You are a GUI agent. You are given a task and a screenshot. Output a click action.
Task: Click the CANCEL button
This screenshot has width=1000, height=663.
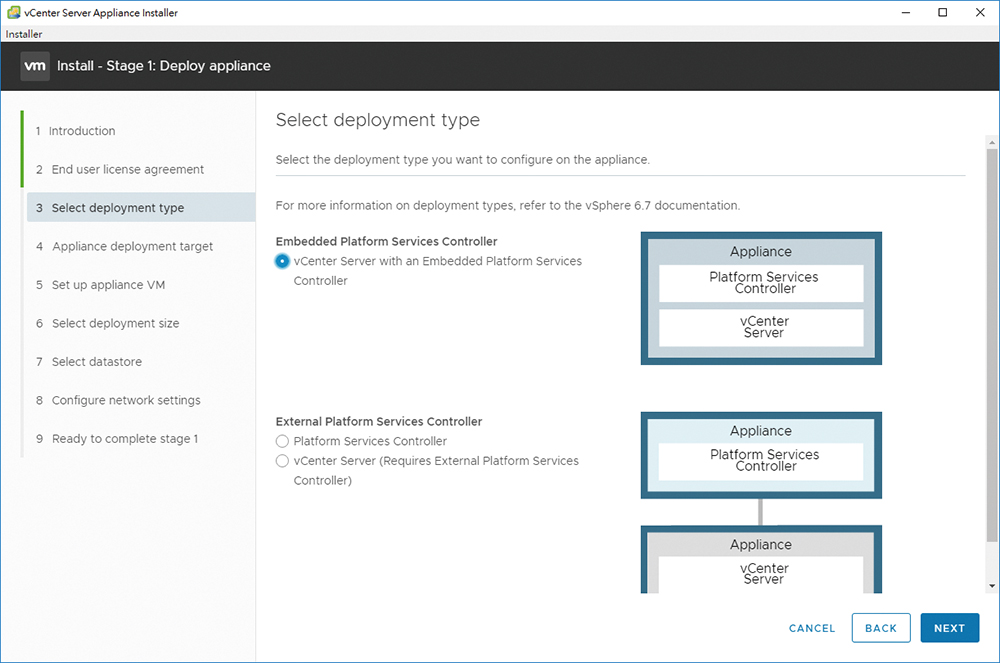[812, 629]
